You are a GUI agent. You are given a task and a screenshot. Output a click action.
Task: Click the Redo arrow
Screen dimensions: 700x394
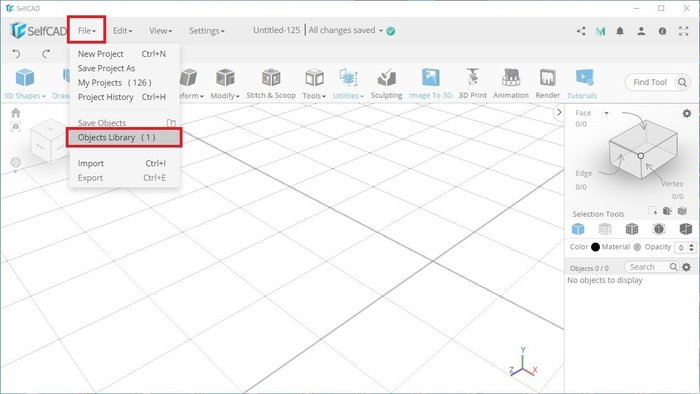(46, 54)
